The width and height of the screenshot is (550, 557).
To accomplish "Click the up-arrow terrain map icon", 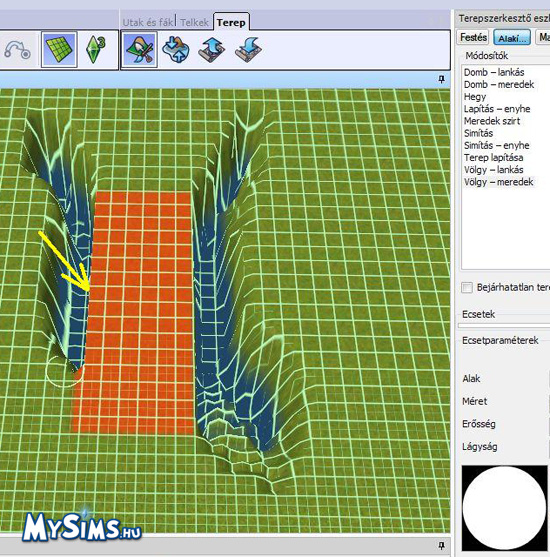I will coord(212,50).
